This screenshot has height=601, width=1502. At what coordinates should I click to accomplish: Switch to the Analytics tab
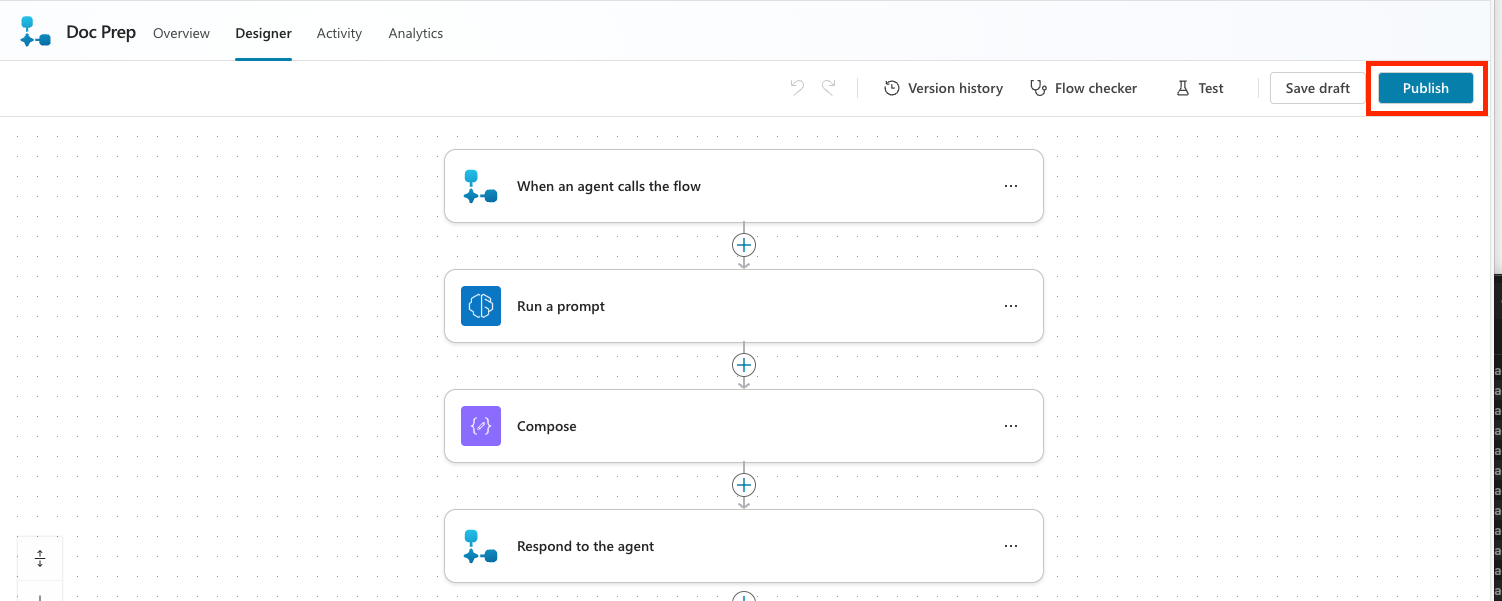(x=415, y=33)
